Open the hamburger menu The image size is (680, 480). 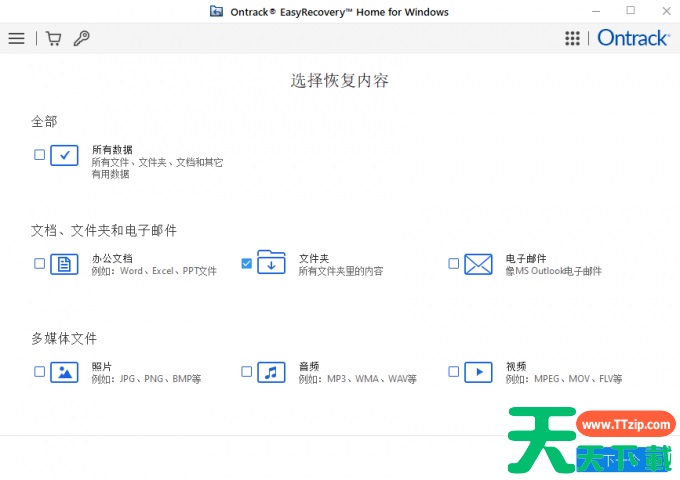16,38
